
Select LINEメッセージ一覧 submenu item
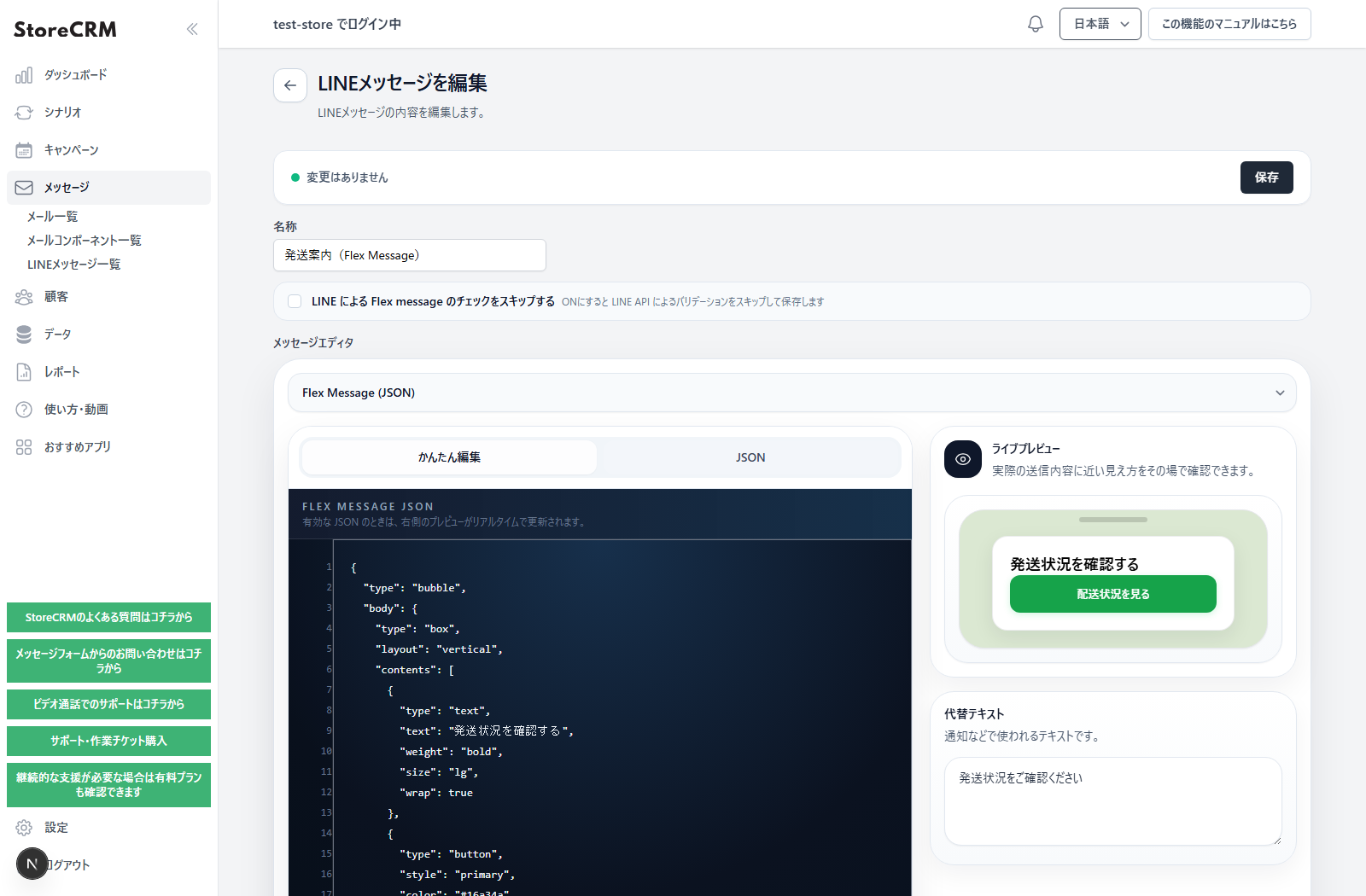(74, 265)
